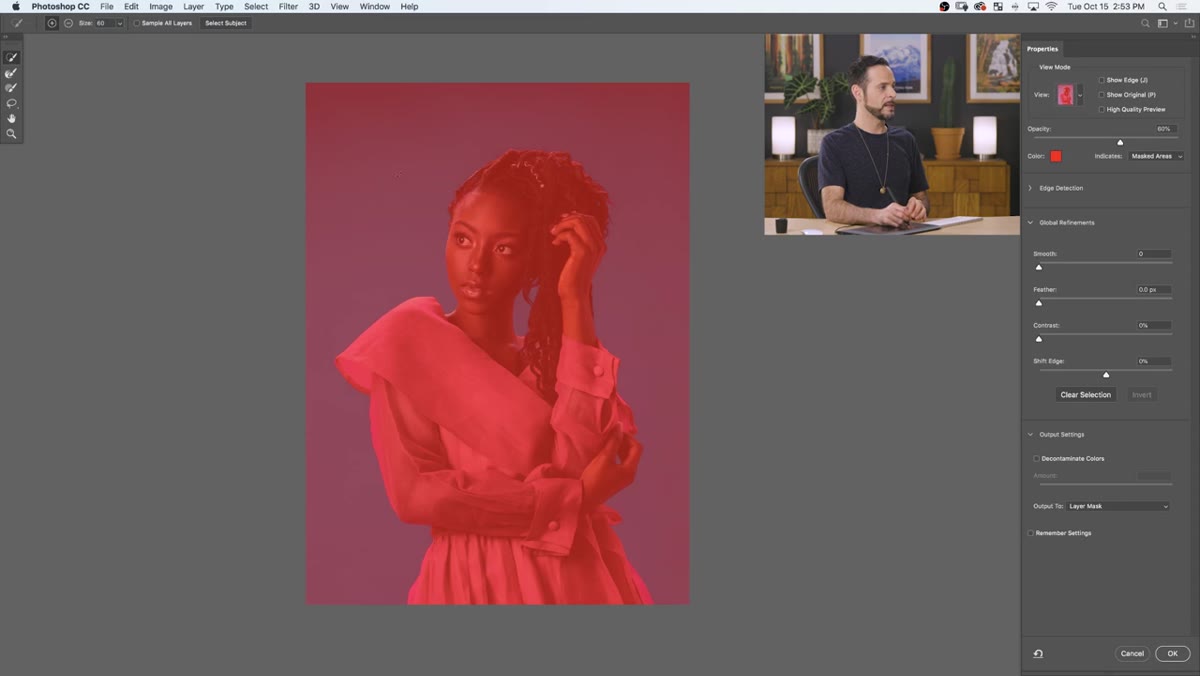Select the Lasso tool

(11, 103)
